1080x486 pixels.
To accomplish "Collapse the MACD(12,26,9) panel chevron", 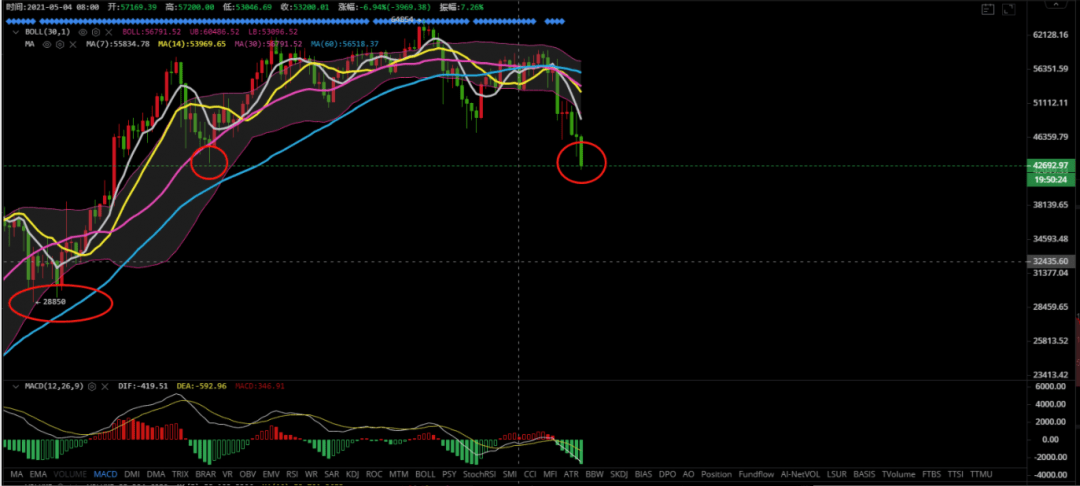I will click(16, 387).
